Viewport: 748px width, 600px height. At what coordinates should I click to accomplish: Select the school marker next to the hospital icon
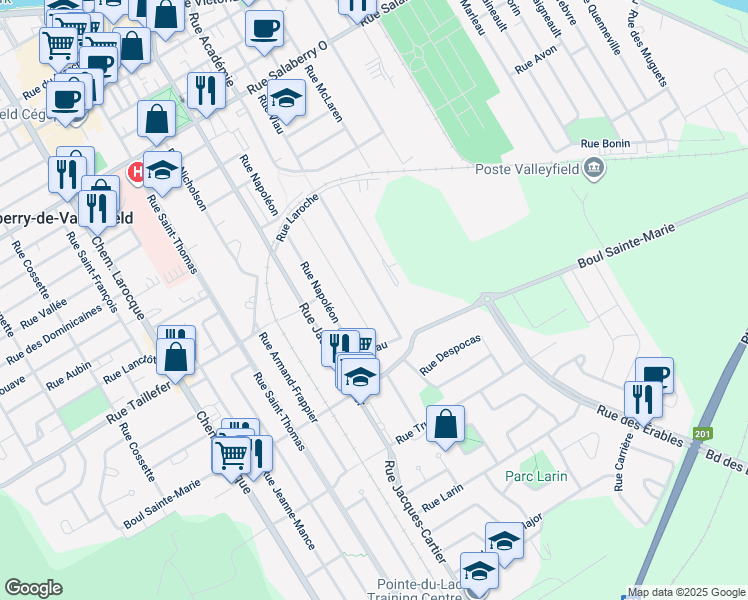tap(162, 171)
